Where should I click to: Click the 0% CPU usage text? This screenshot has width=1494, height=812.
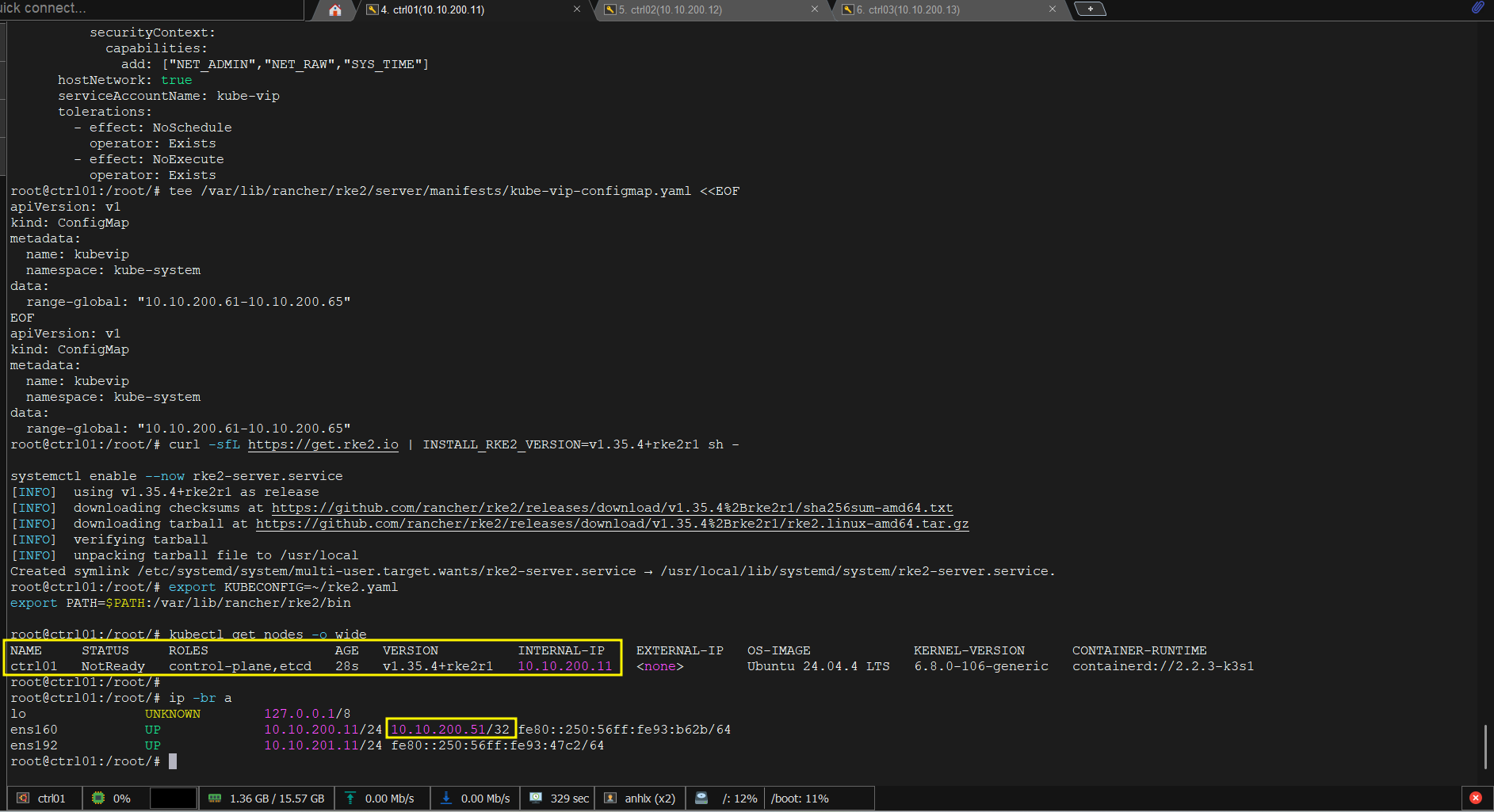(122, 799)
